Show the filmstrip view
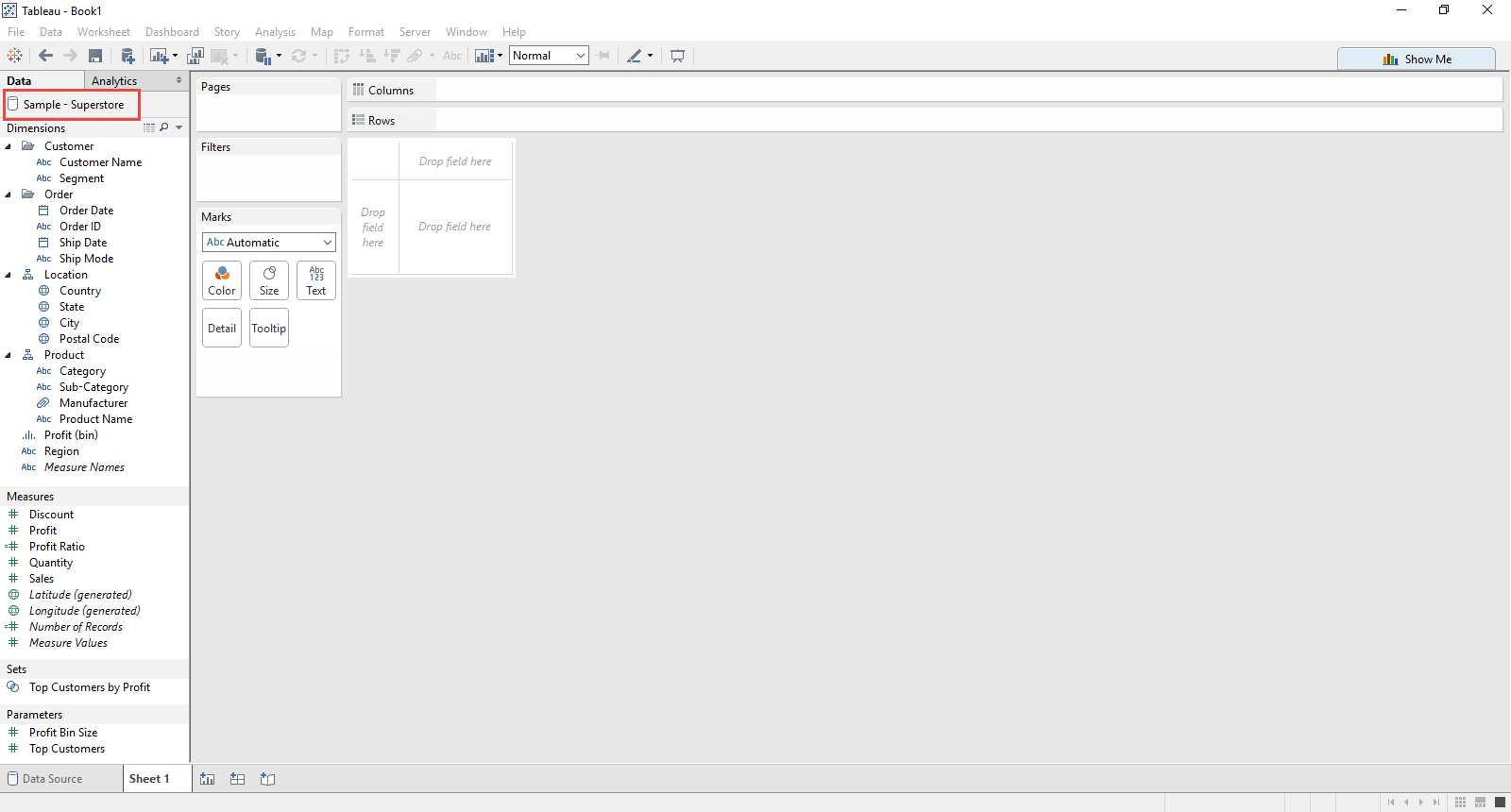1511x812 pixels. coord(1480,802)
